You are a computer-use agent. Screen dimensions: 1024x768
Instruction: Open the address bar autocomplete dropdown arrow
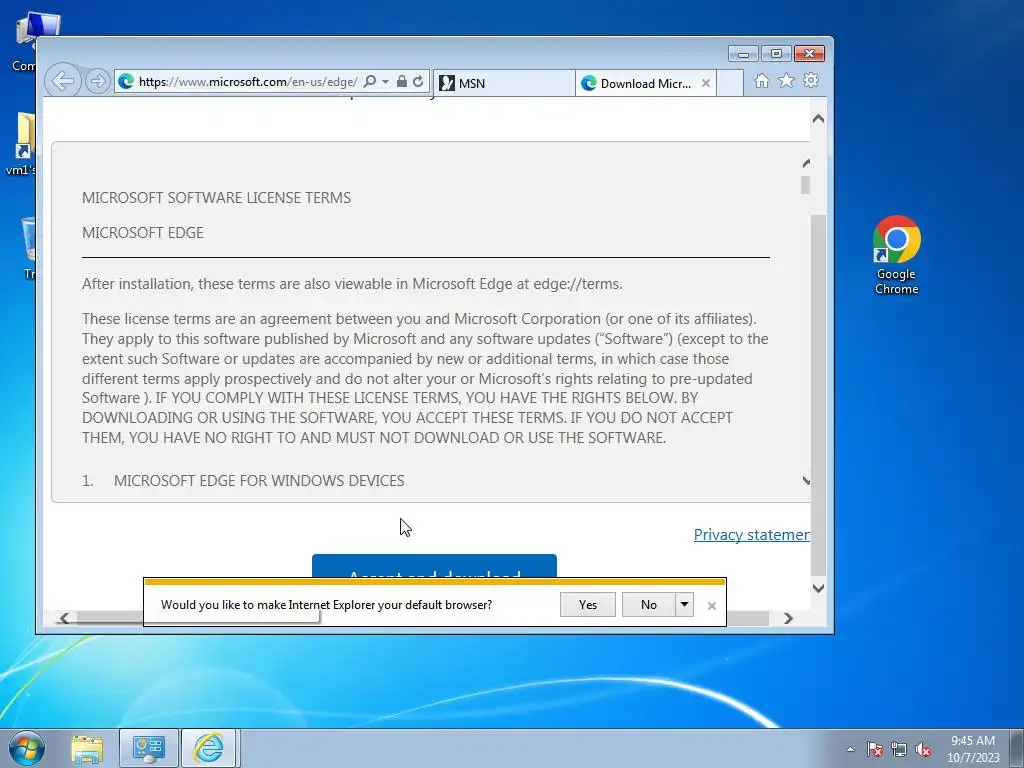[x=385, y=82]
